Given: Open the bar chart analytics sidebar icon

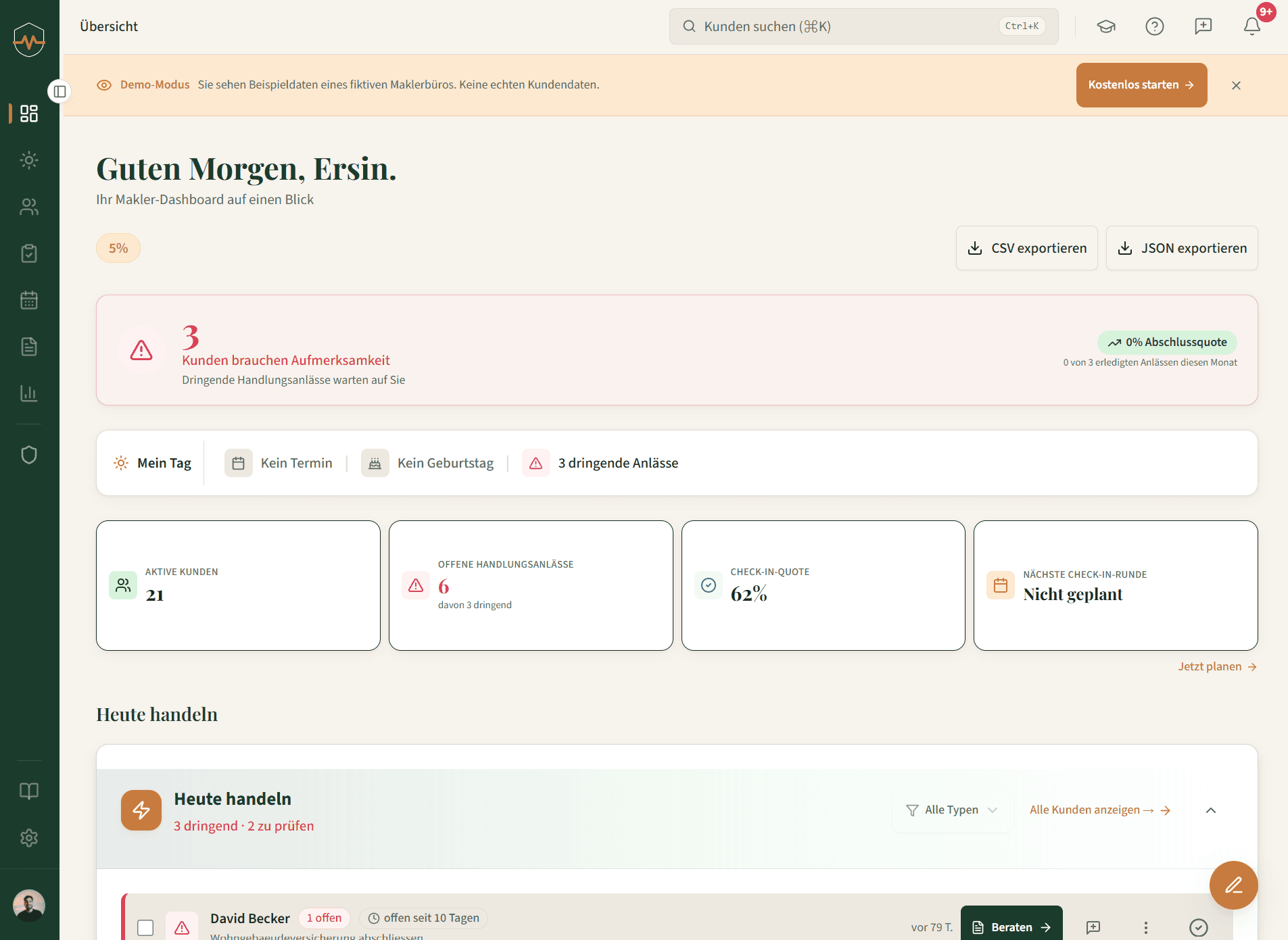Looking at the screenshot, I should coord(29,393).
